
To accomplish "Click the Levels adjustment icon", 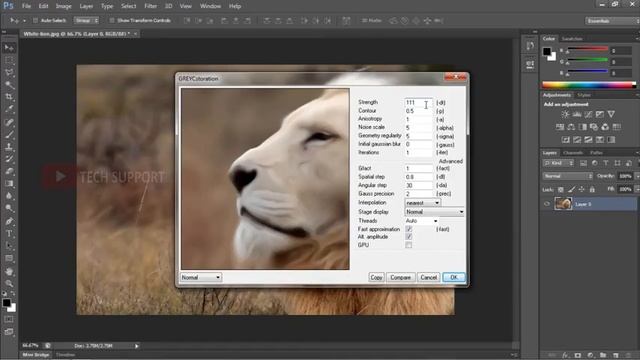I will pos(576,114).
